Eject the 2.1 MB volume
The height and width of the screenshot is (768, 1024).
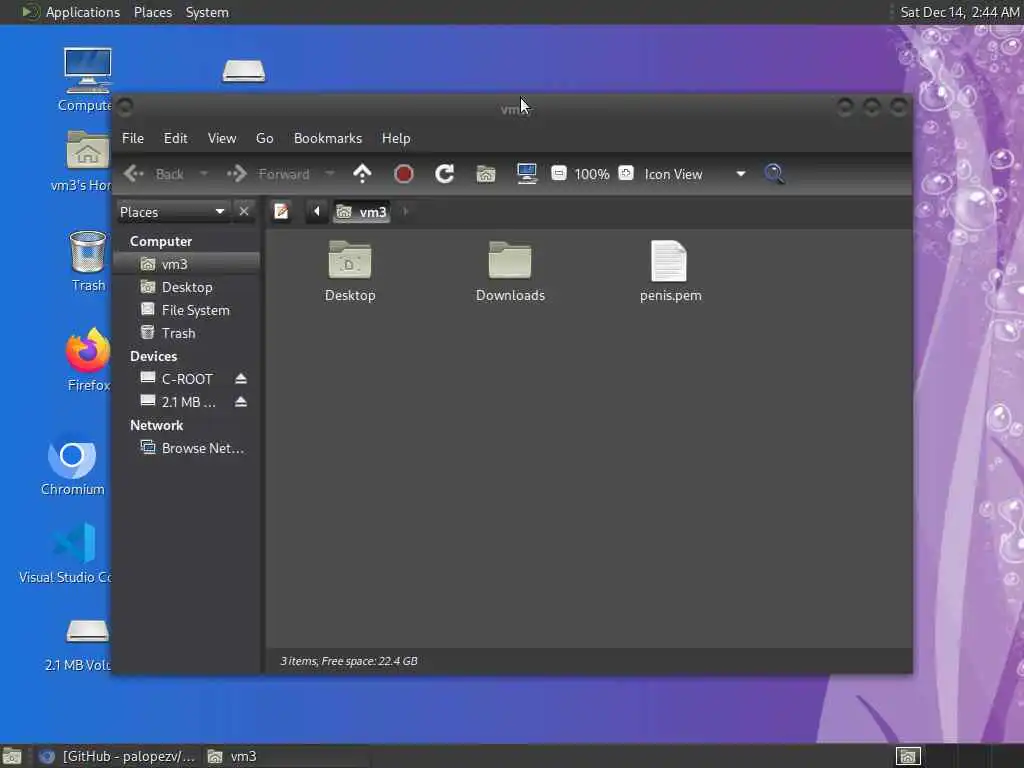(x=241, y=402)
